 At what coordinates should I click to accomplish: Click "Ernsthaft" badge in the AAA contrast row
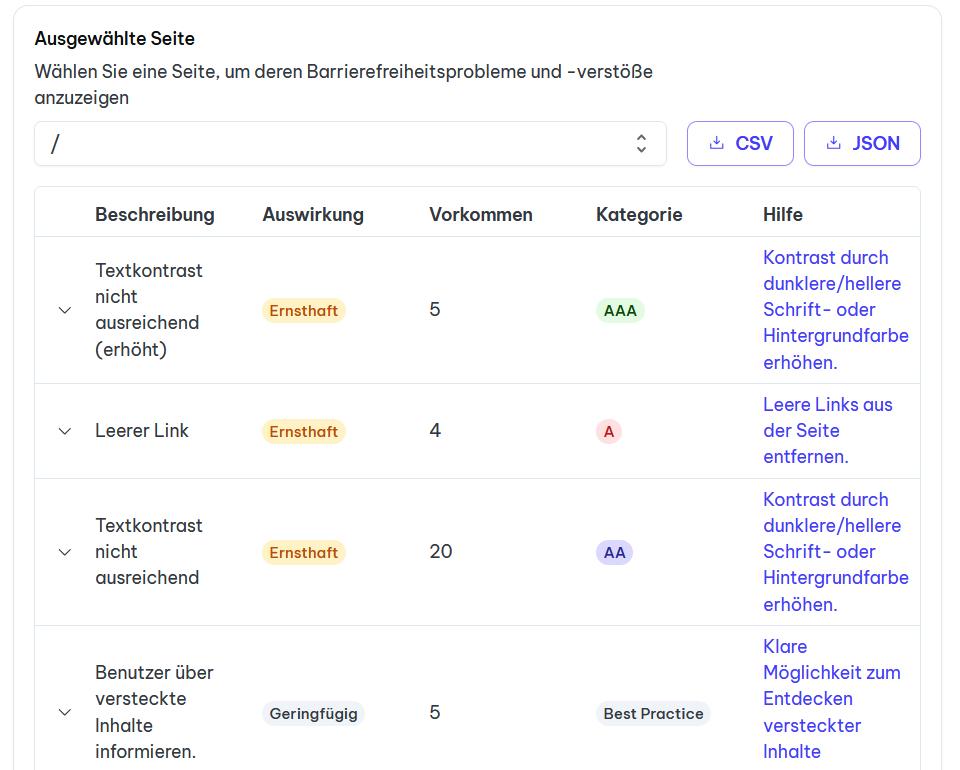[x=304, y=310]
